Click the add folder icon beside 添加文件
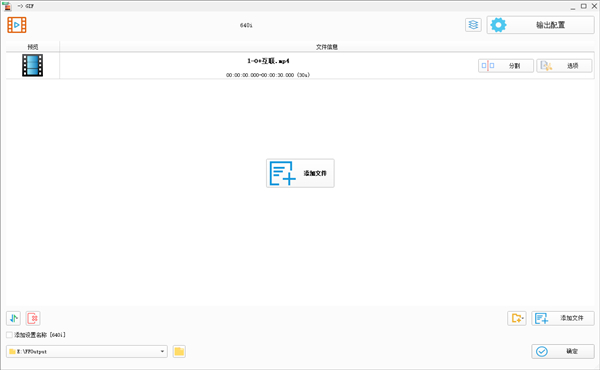 click(517, 318)
